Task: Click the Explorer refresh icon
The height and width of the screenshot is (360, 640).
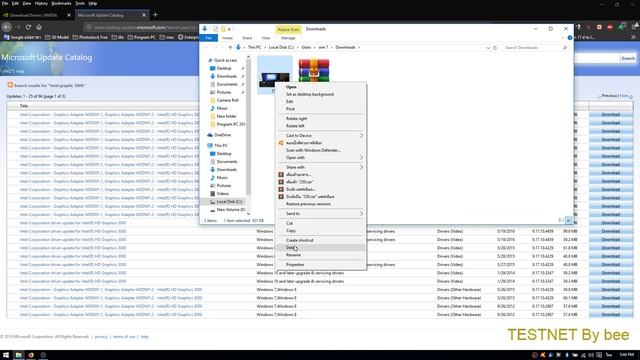Action: tap(495, 48)
